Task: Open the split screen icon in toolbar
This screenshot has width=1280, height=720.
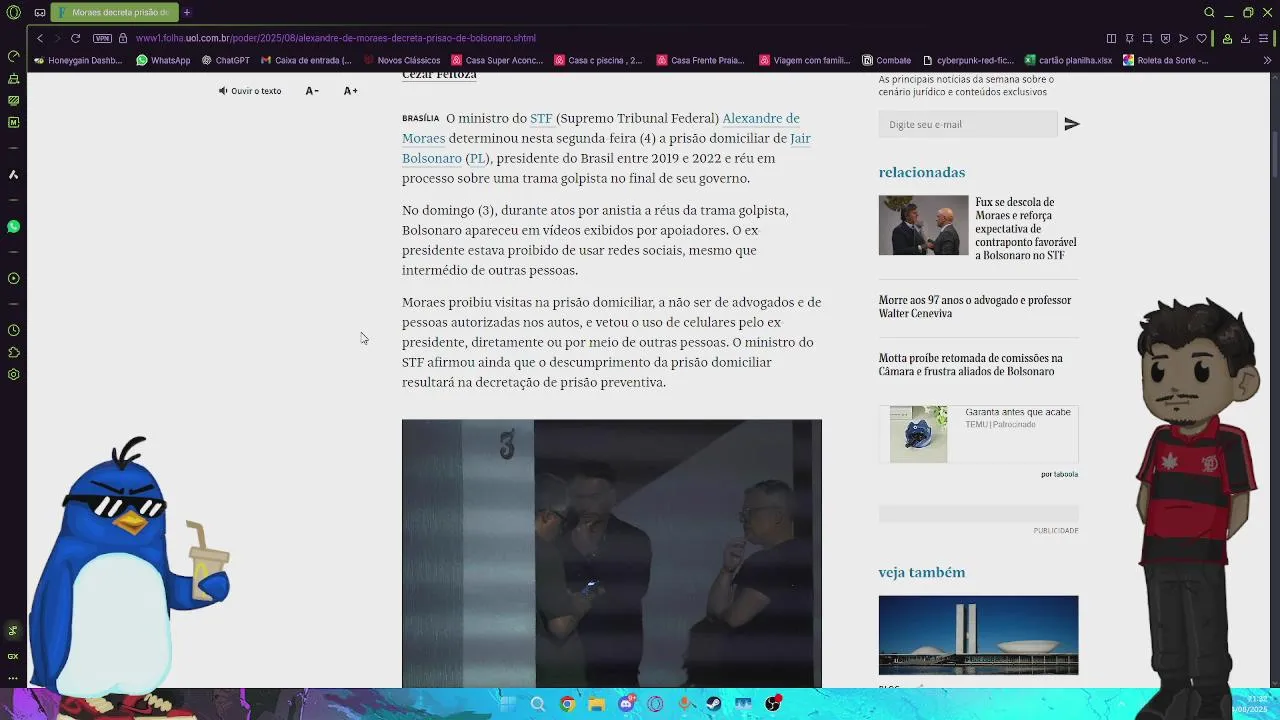Action: (1111, 38)
